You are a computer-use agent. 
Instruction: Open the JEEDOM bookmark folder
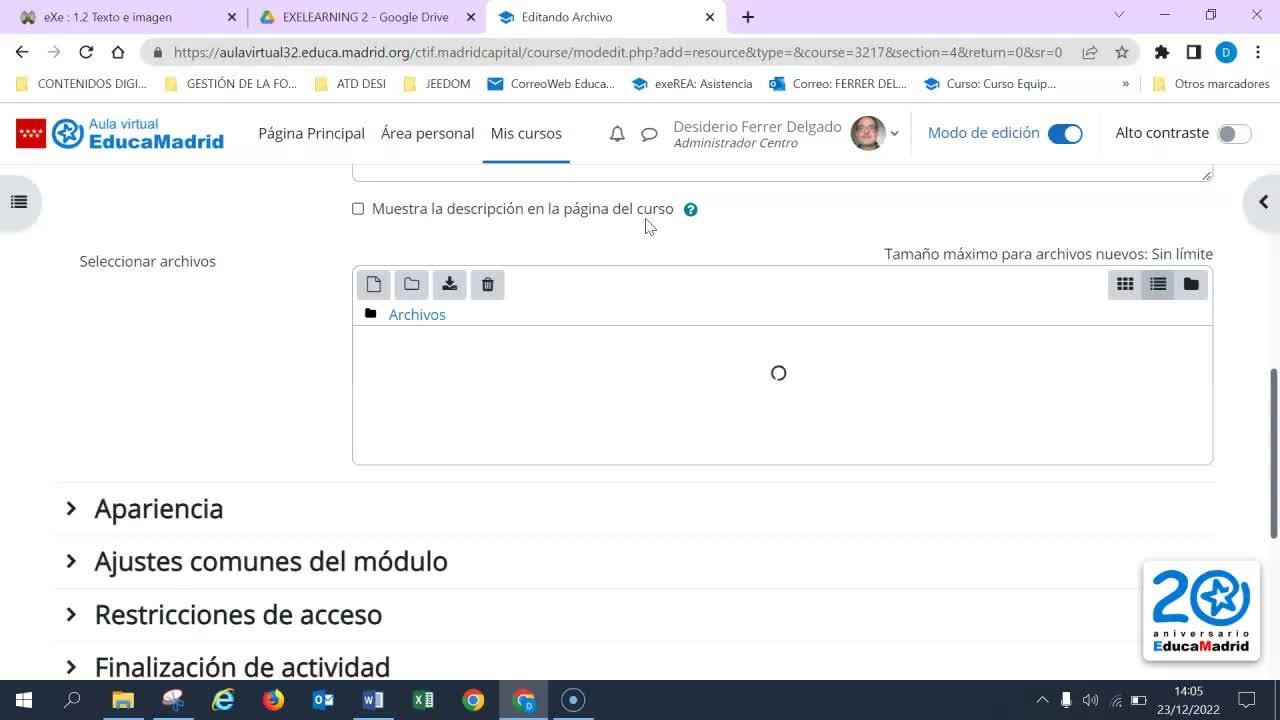[x=436, y=84]
